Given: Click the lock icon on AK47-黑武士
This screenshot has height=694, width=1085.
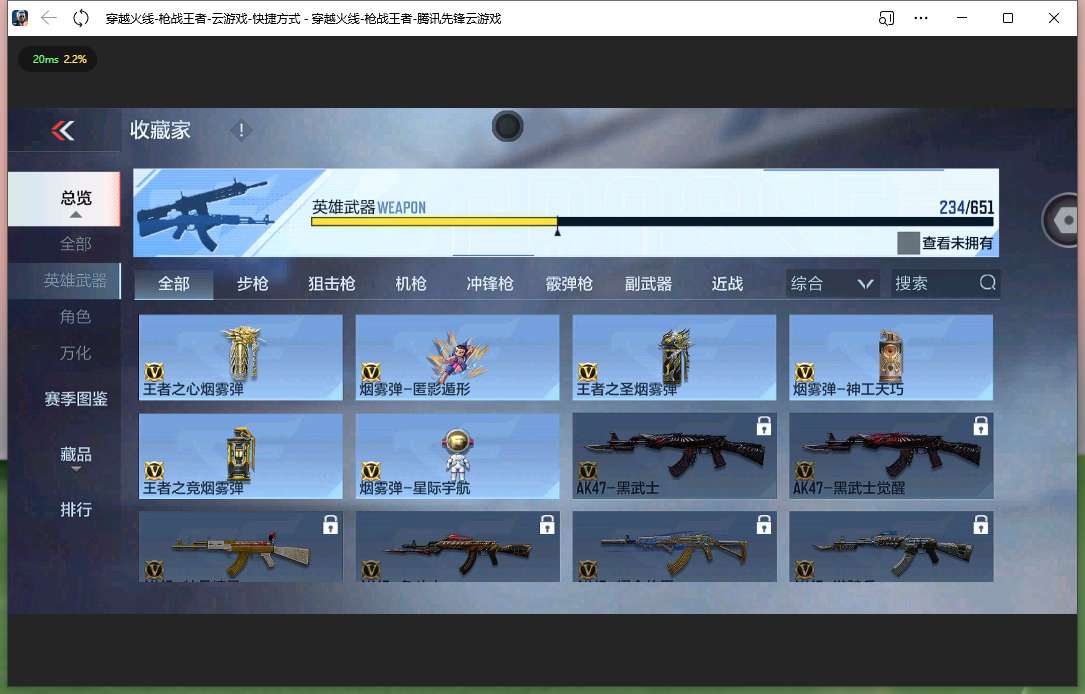Looking at the screenshot, I should coord(764,426).
